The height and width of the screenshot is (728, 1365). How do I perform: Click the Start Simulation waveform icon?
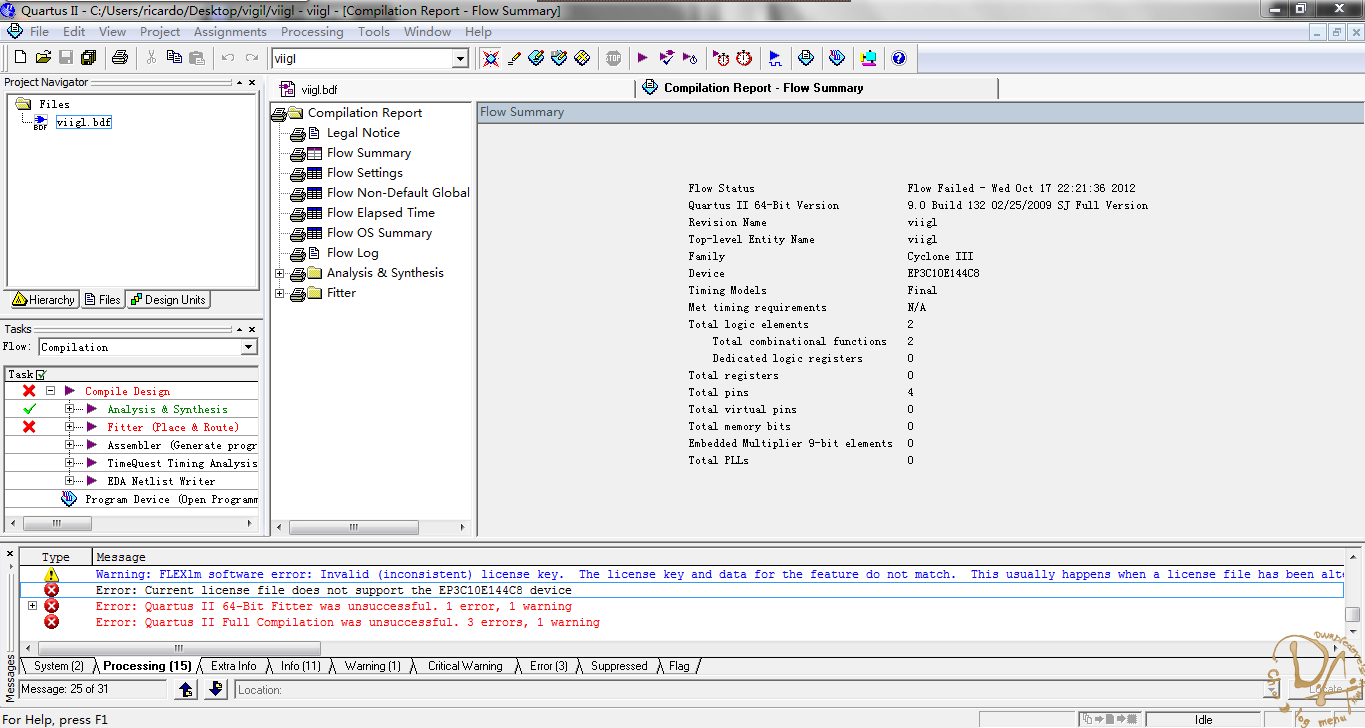pos(774,58)
